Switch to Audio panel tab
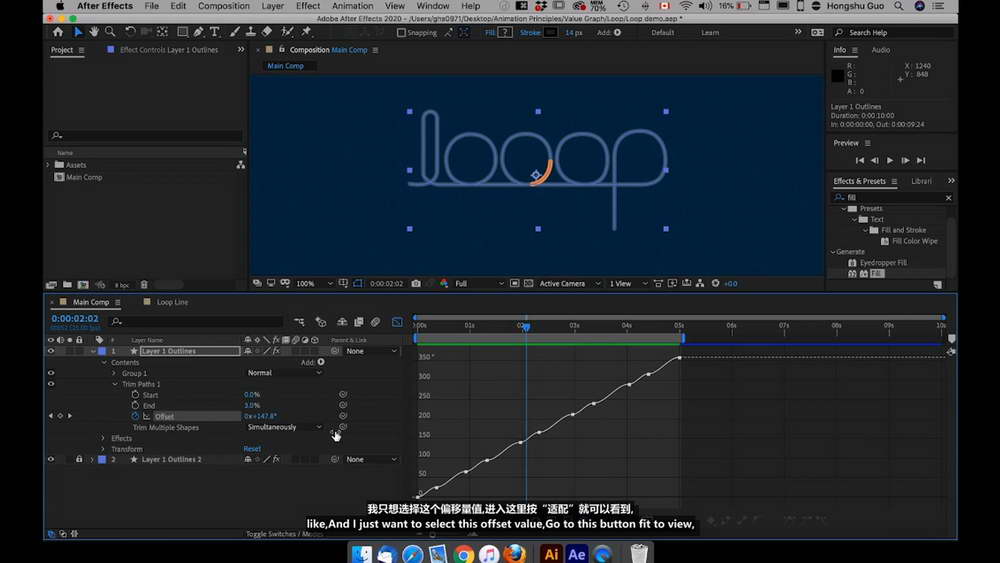 pyautogui.click(x=881, y=50)
